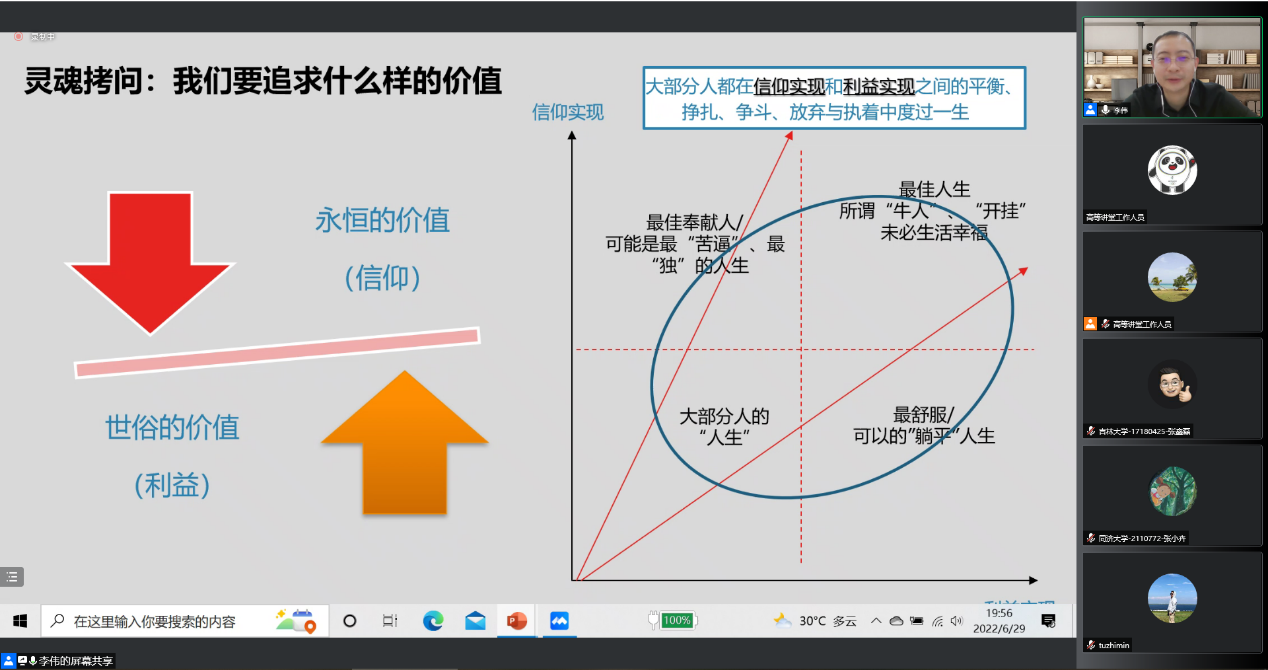Click the Task View taskbar icon
The width and height of the screenshot is (1268, 670).
(390, 621)
